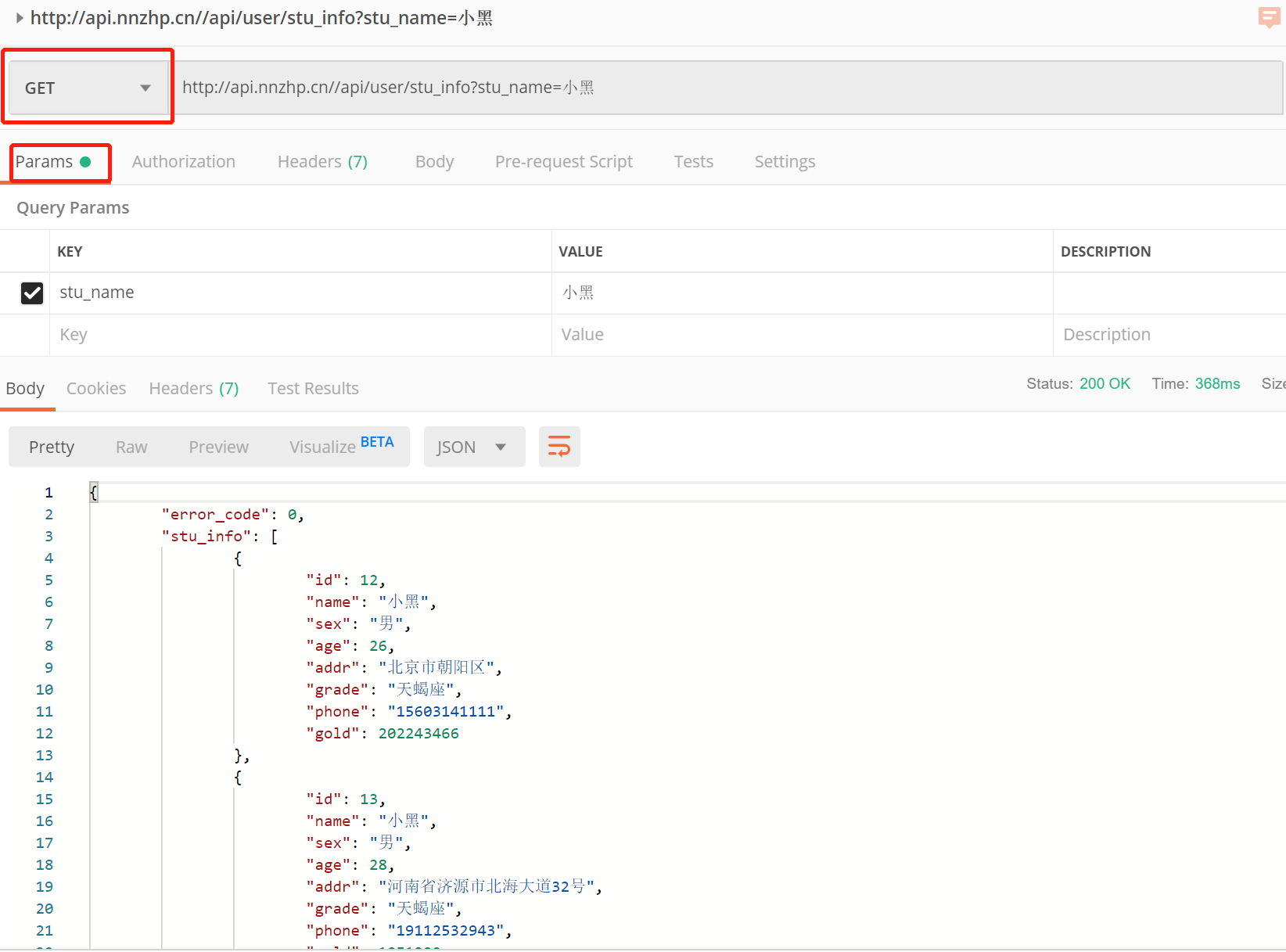Uncheck the stu_name parameter checkbox

32,293
